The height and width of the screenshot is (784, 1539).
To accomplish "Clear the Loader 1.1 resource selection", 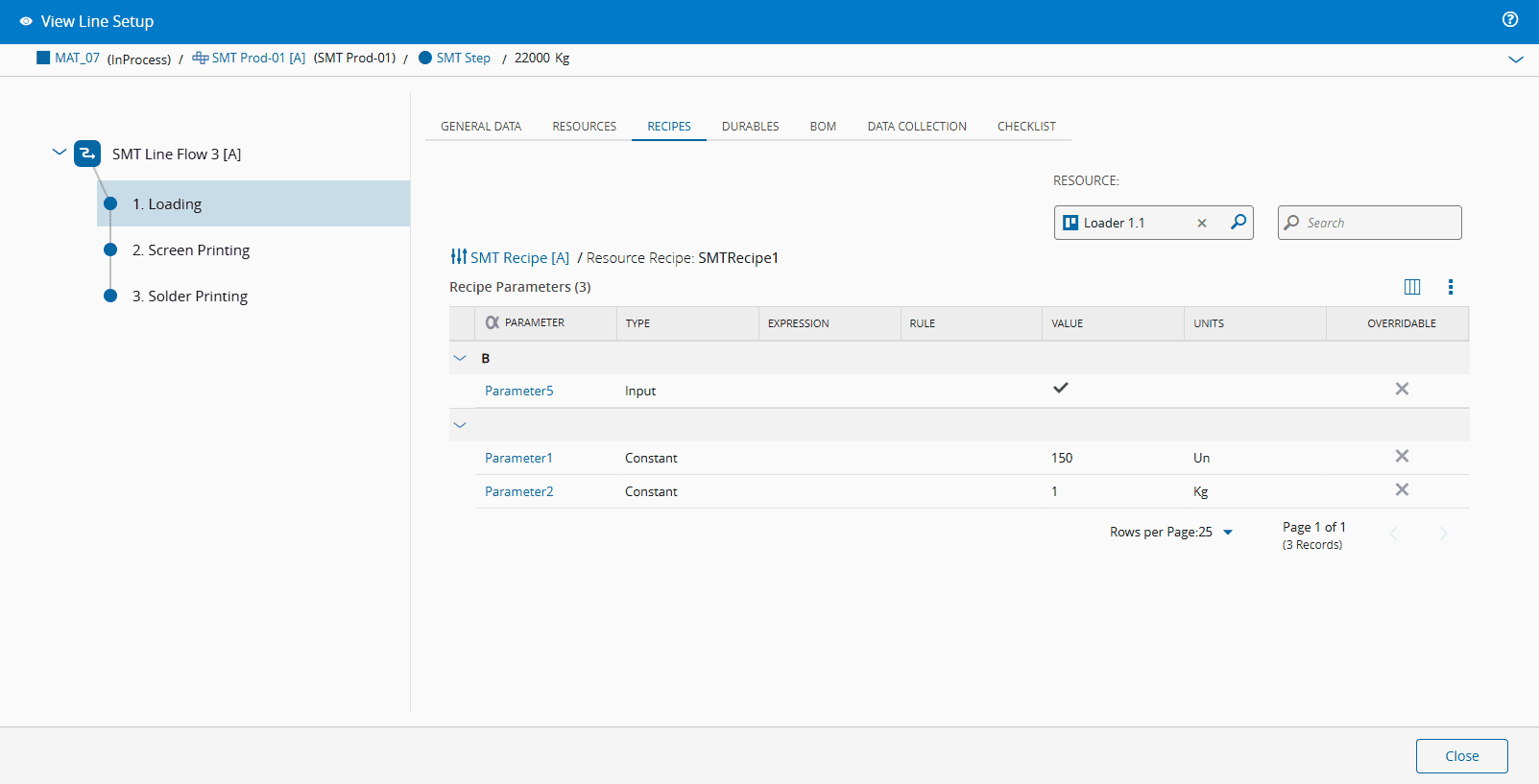I will [x=1201, y=224].
